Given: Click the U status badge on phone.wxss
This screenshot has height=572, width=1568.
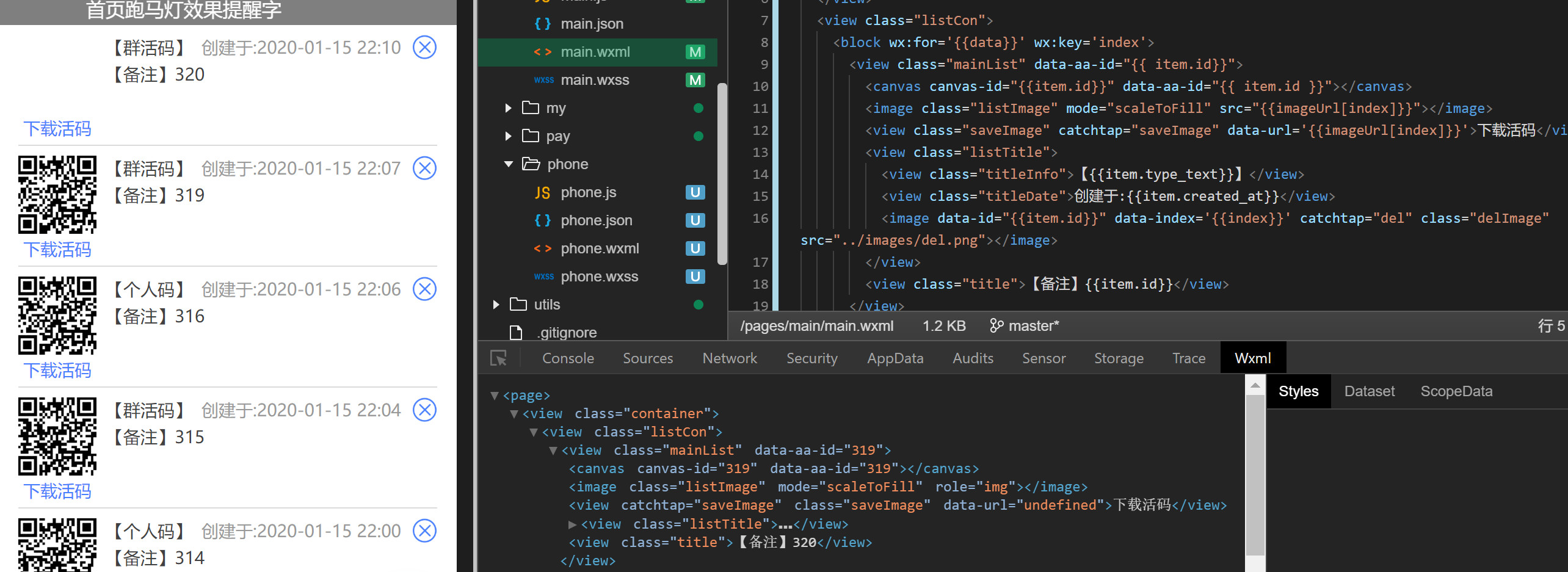Looking at the screenshot, I should 695,277.
